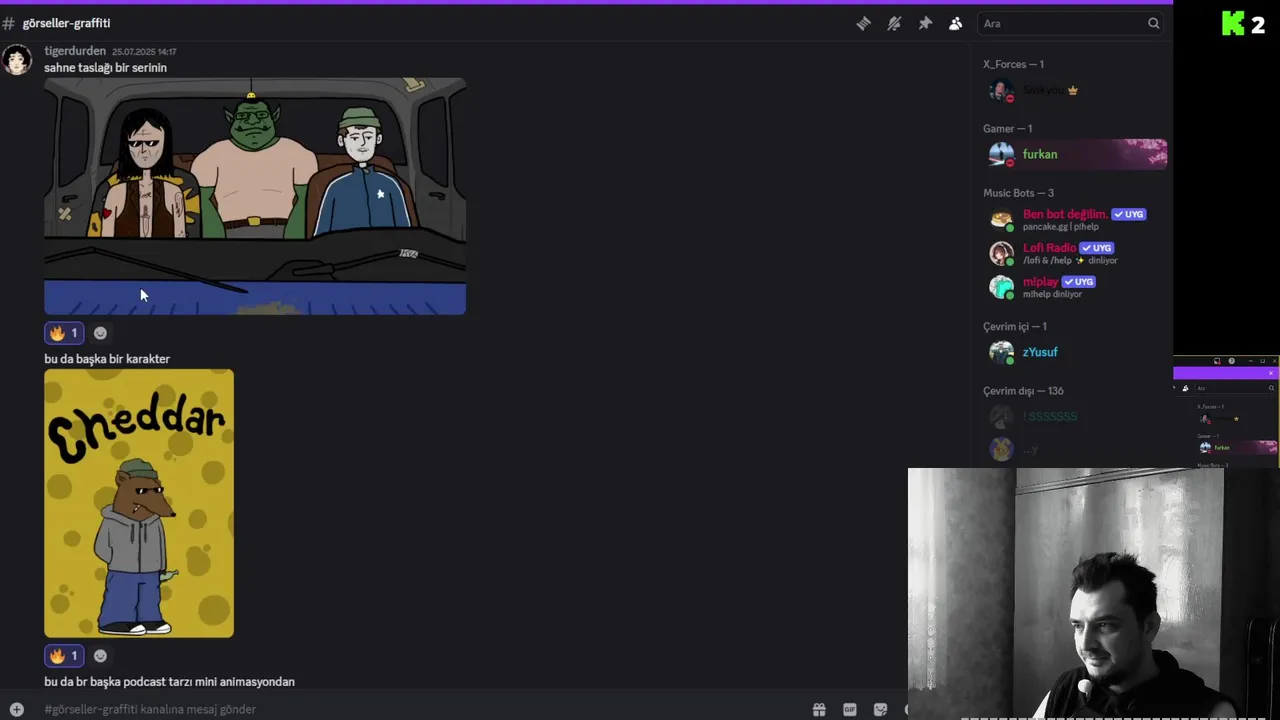Click the 'Gamer — 1' role header
Image resolution: width=1280 pixels, height=720 pixels.
pos(1007,128)
